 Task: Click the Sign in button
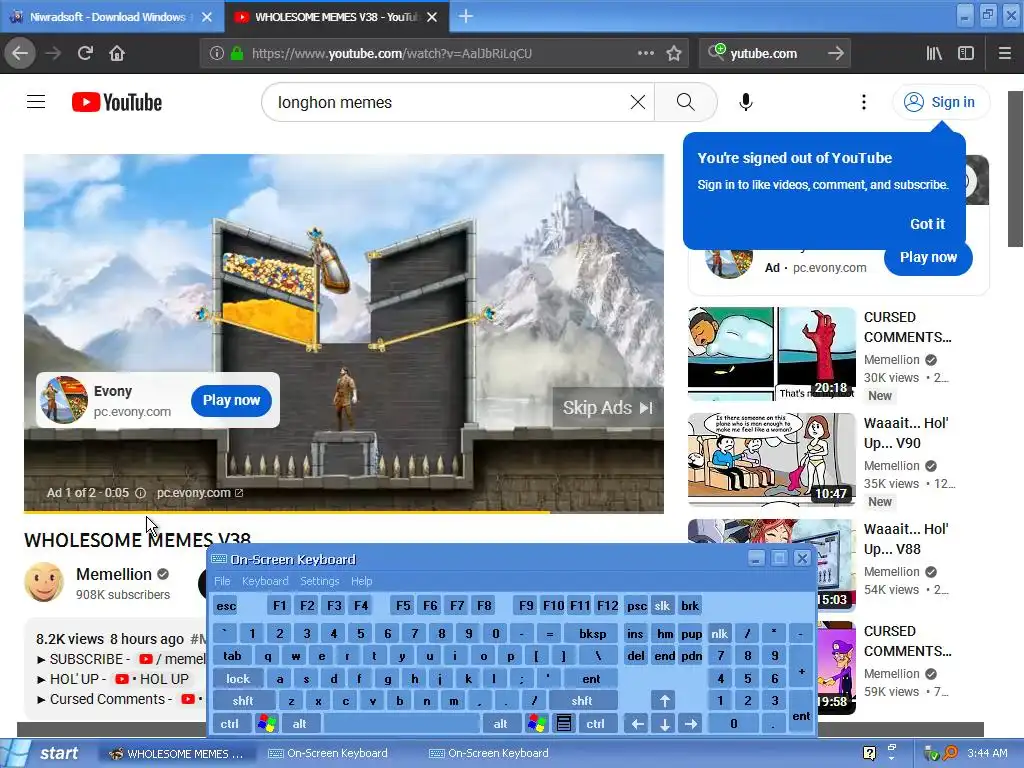click(940, 102)
